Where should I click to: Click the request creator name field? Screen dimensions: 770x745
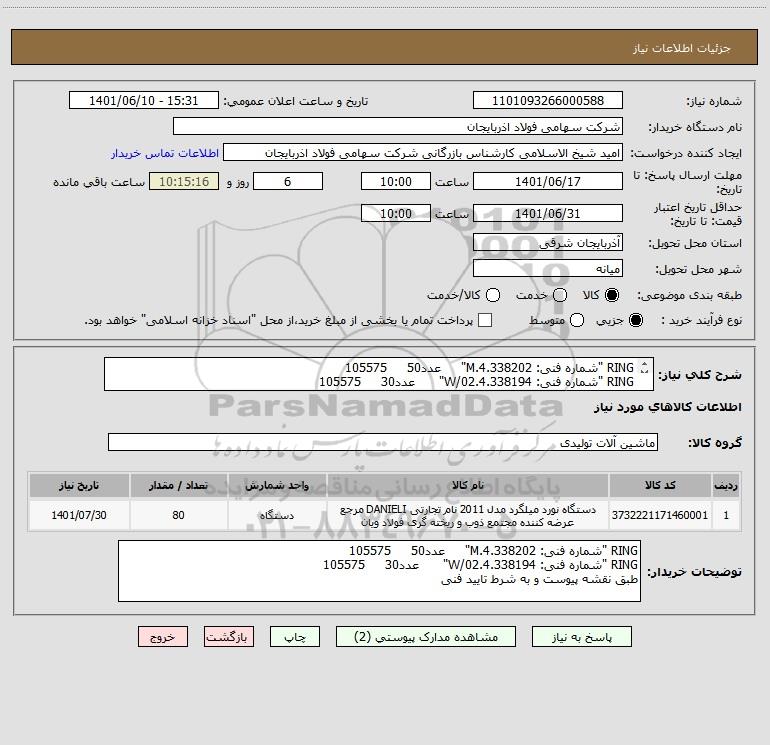coord(423,152)
